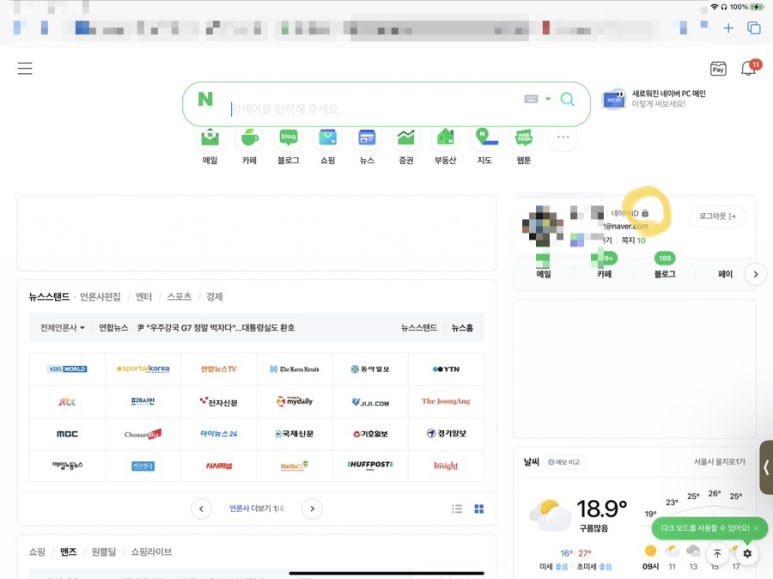Image resolution: width=773 pixels, height=579 pixels.
Task: Open the notification bell
Action: 749,68
